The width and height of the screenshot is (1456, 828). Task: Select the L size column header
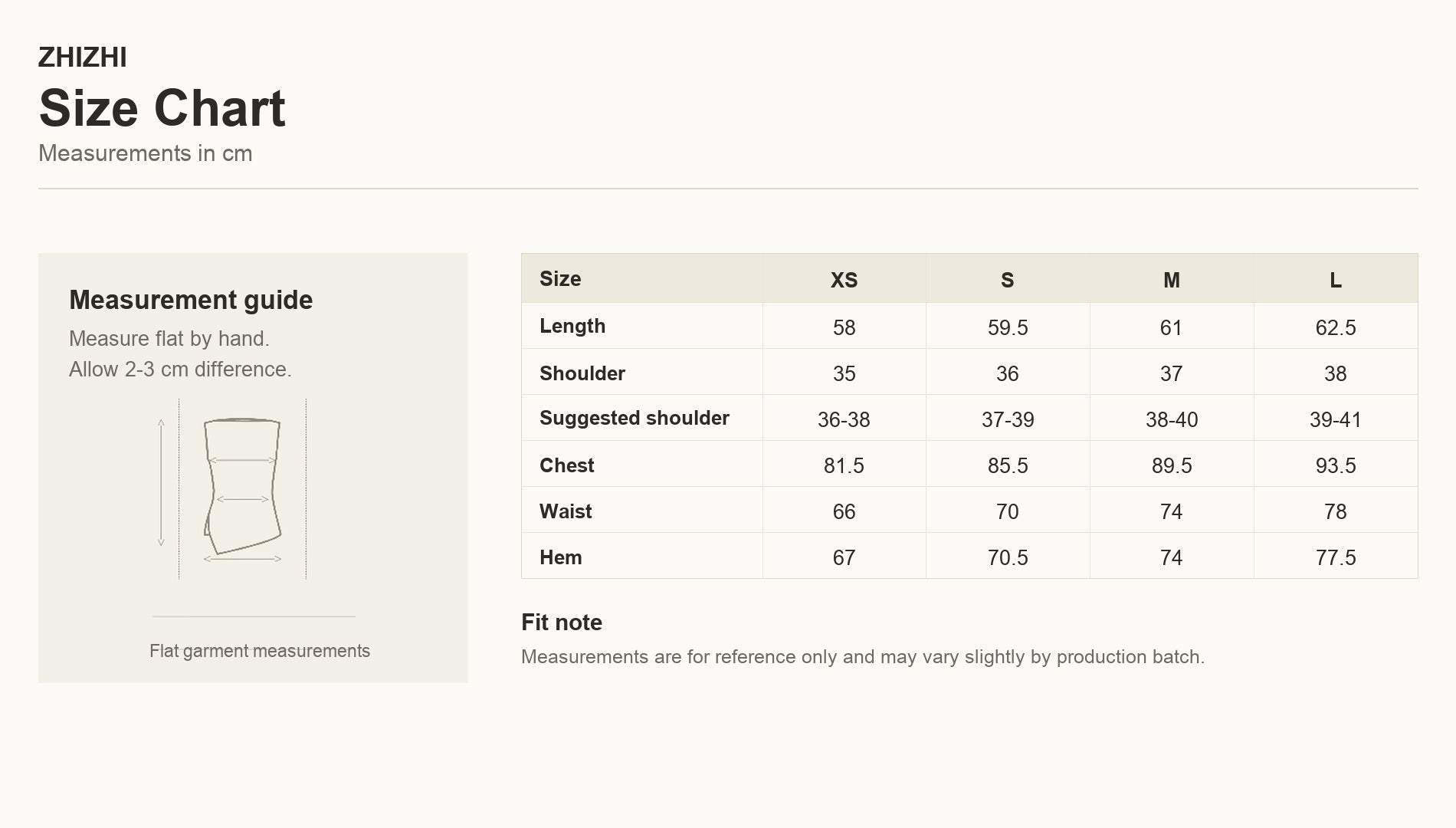[x=1336, y=280]
